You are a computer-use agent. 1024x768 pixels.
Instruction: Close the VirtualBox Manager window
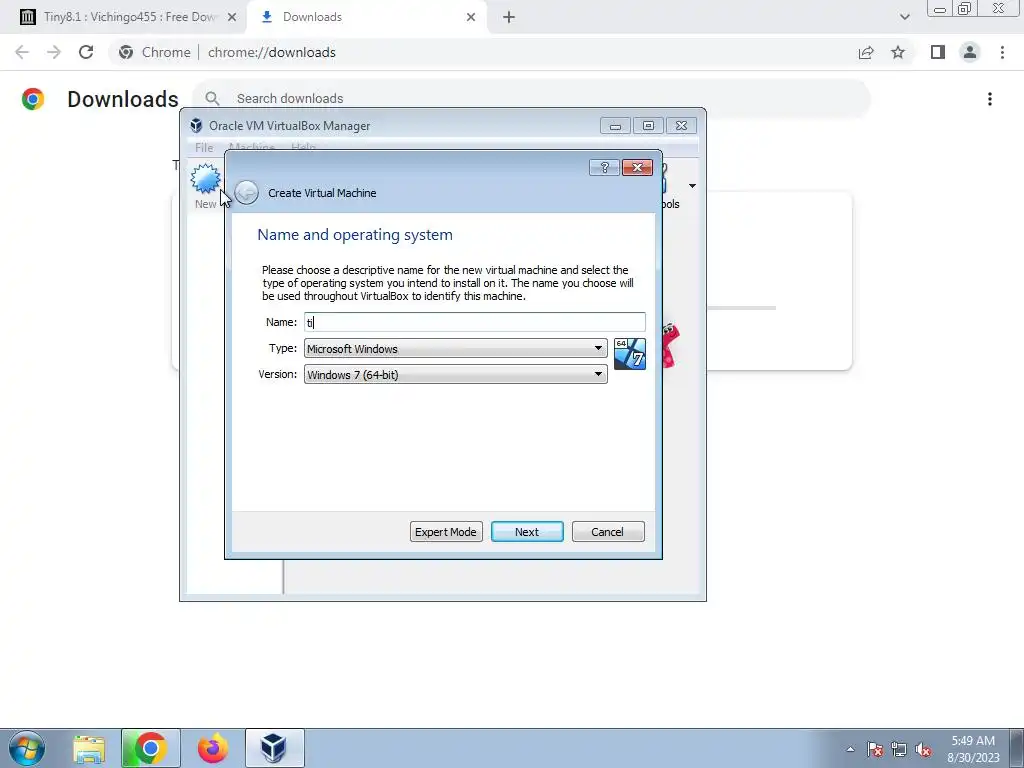coord(681,125)
